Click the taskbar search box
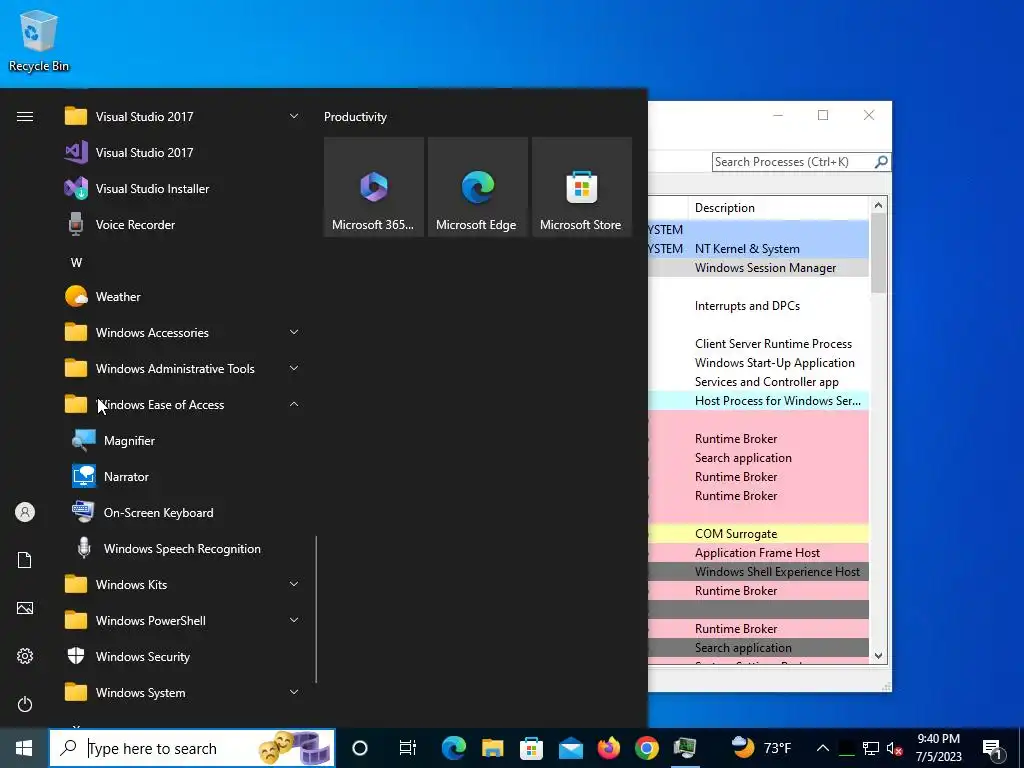The width and height of the screenshot is (1024, 768). 192,748
